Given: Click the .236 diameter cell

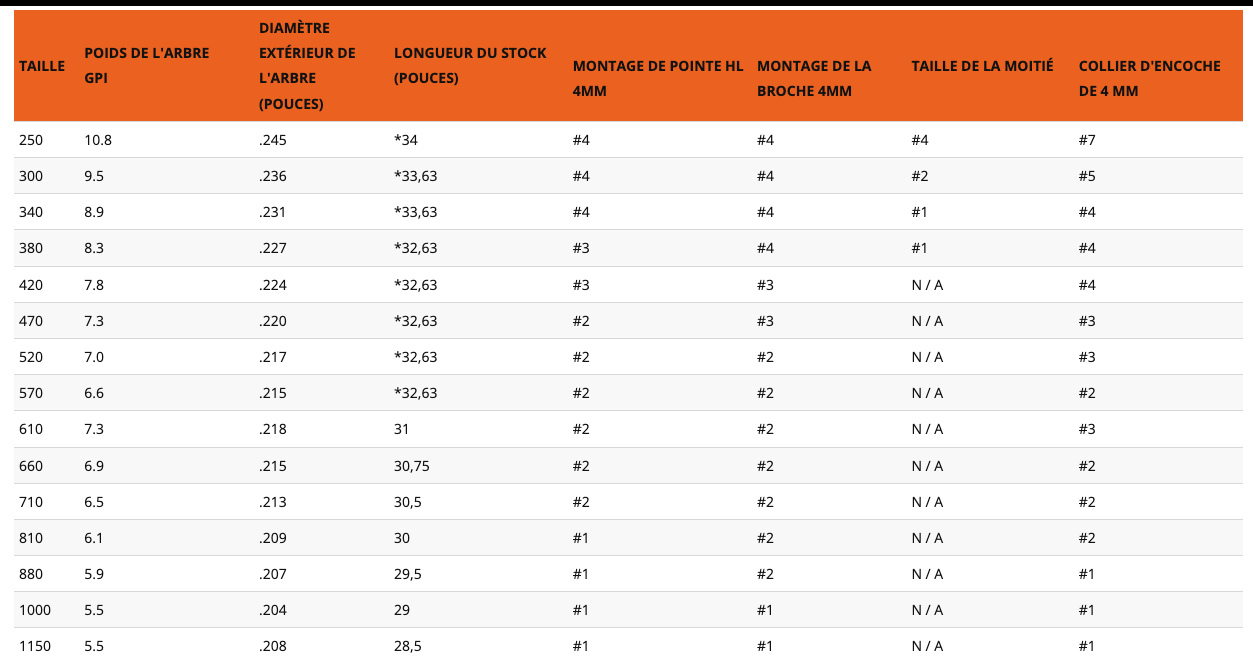Looking at the screenshot, I should (272, 176).
